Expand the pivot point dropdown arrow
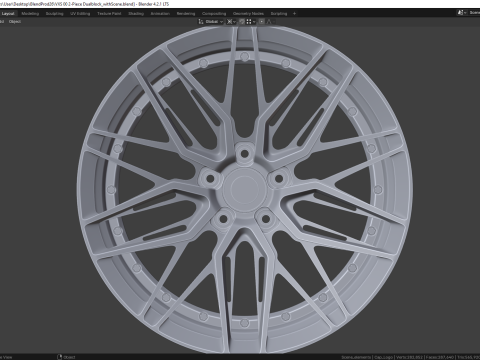 point(234,22)
